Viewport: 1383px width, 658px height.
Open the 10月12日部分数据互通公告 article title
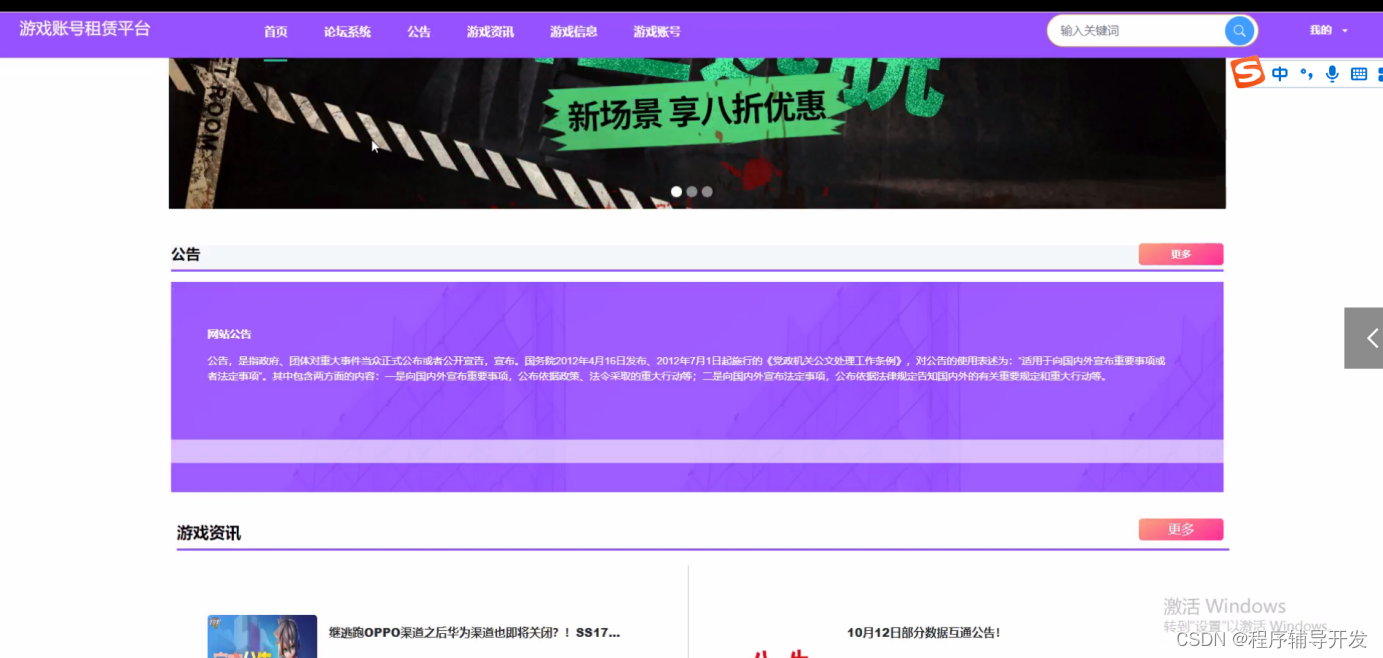923,633
